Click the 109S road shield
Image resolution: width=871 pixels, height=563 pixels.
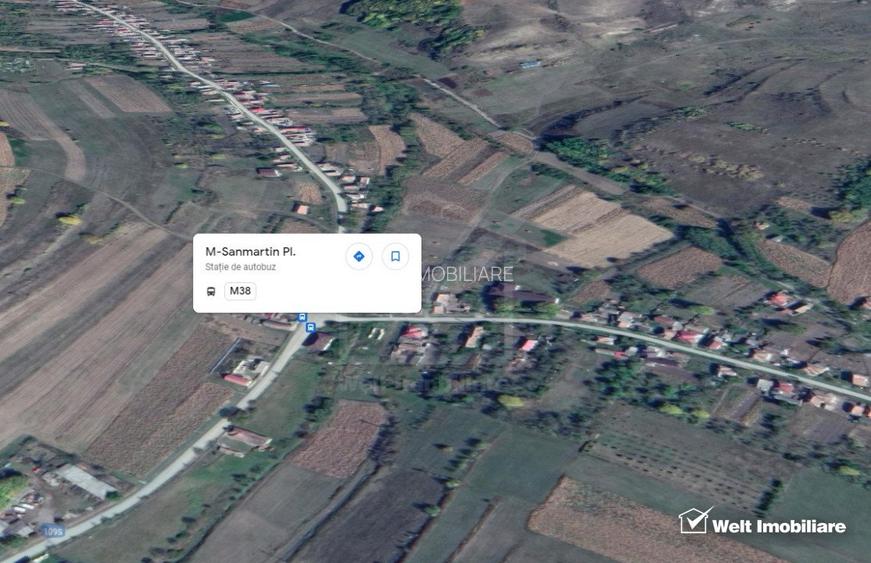[53, 531]
